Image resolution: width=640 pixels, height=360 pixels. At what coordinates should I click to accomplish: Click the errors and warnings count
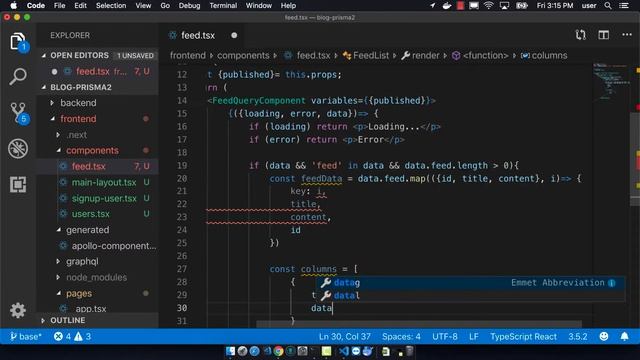pyautogui.click(x=73, y=337)
